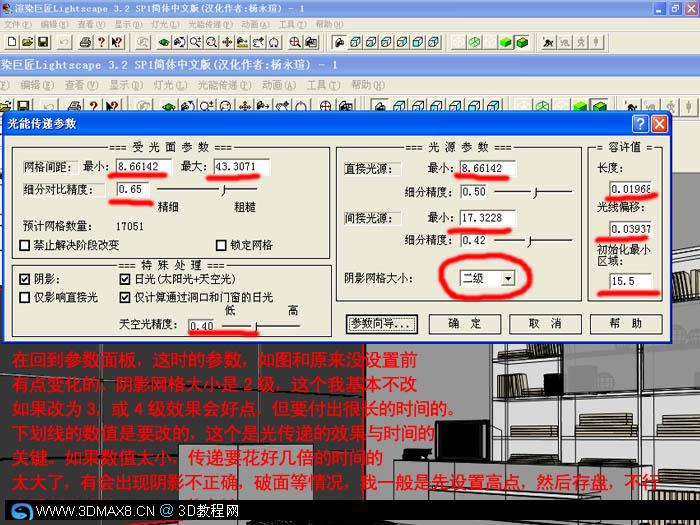Select the solid green cube display icon

(505, 42)
